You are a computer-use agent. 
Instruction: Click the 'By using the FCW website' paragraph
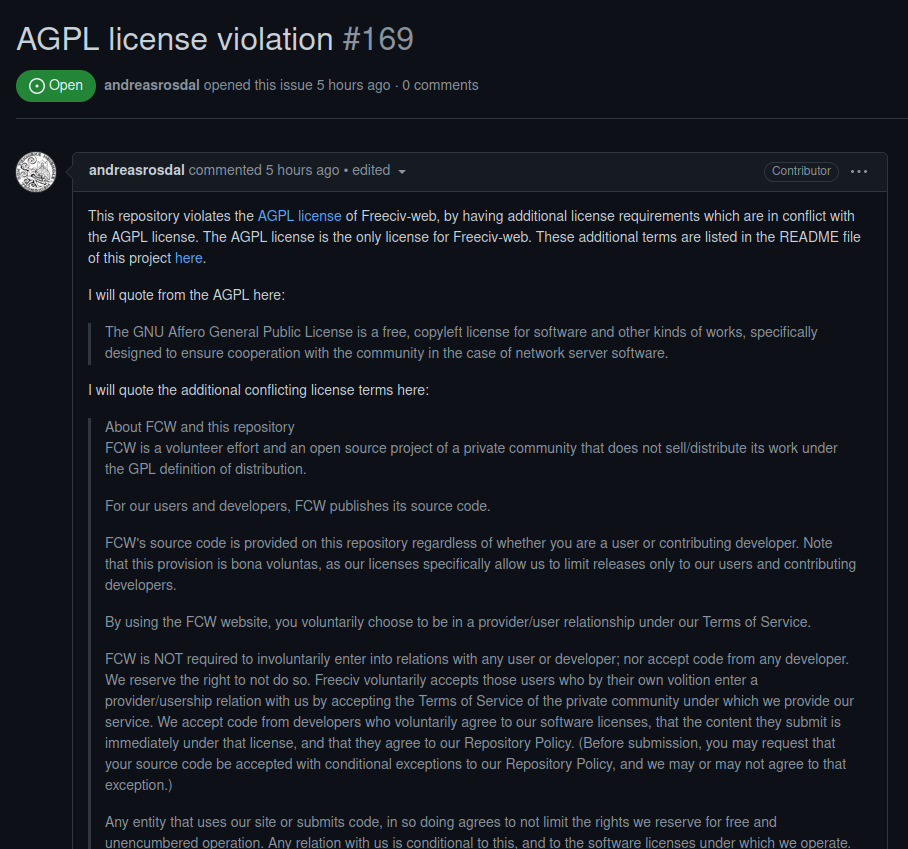point(457,622)
